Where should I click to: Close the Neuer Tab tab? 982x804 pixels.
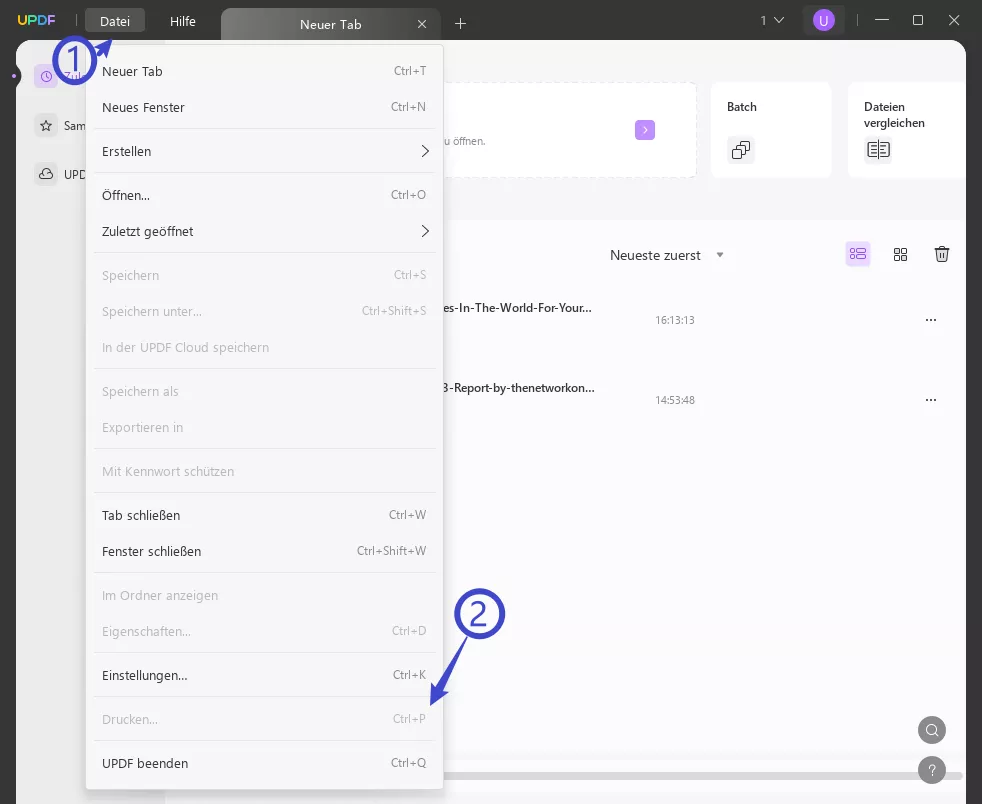click(421, 24)
